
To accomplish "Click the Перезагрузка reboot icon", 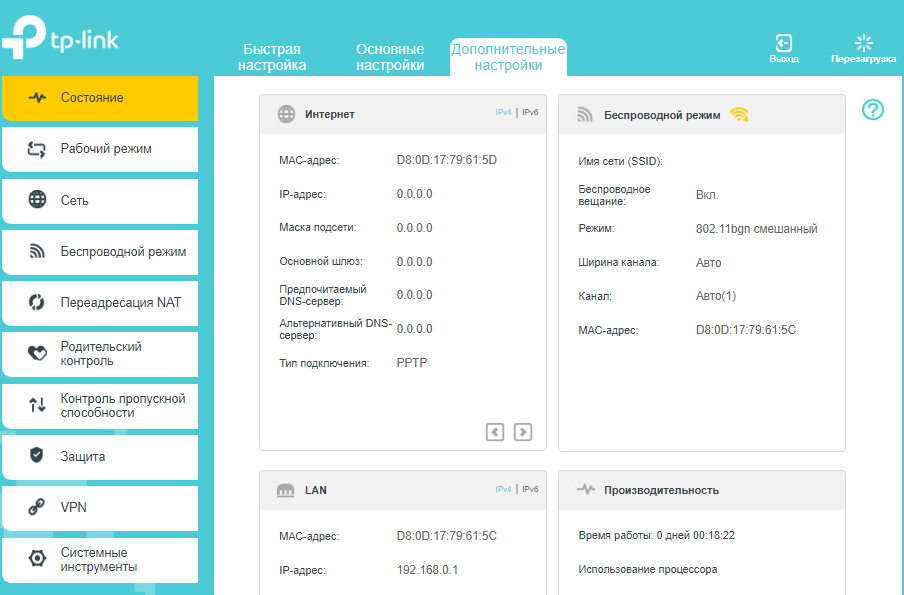I will point(863,43).
